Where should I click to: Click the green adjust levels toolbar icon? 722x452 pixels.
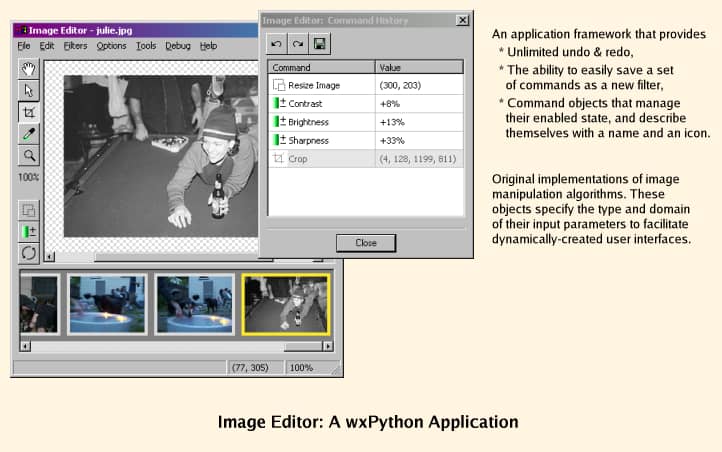(x=29, y=232)
